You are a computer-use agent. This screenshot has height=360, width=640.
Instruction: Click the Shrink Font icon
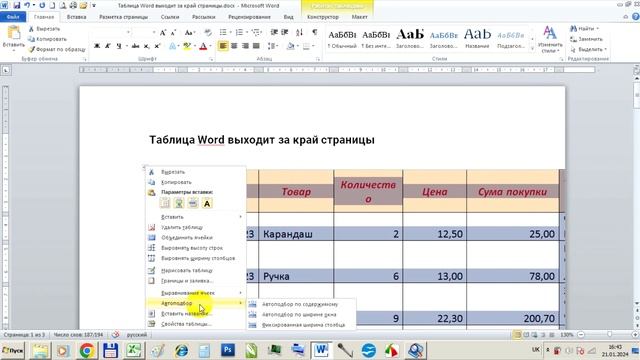tap(173, 33)
